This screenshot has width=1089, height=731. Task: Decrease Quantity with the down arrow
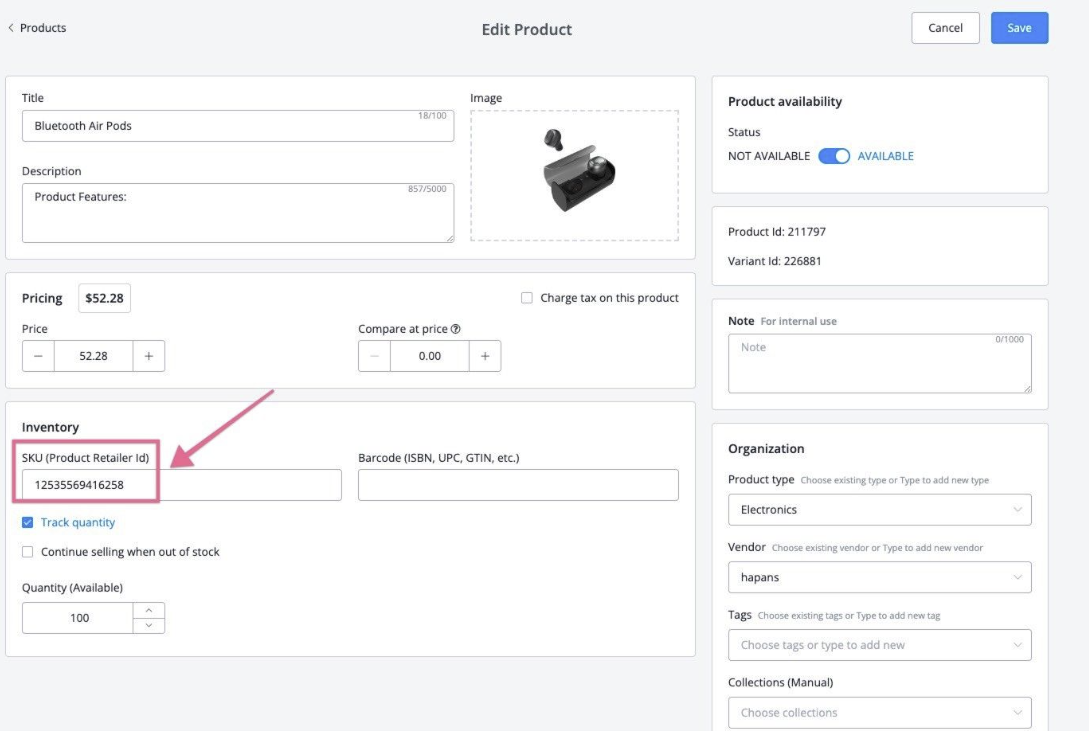149,625
